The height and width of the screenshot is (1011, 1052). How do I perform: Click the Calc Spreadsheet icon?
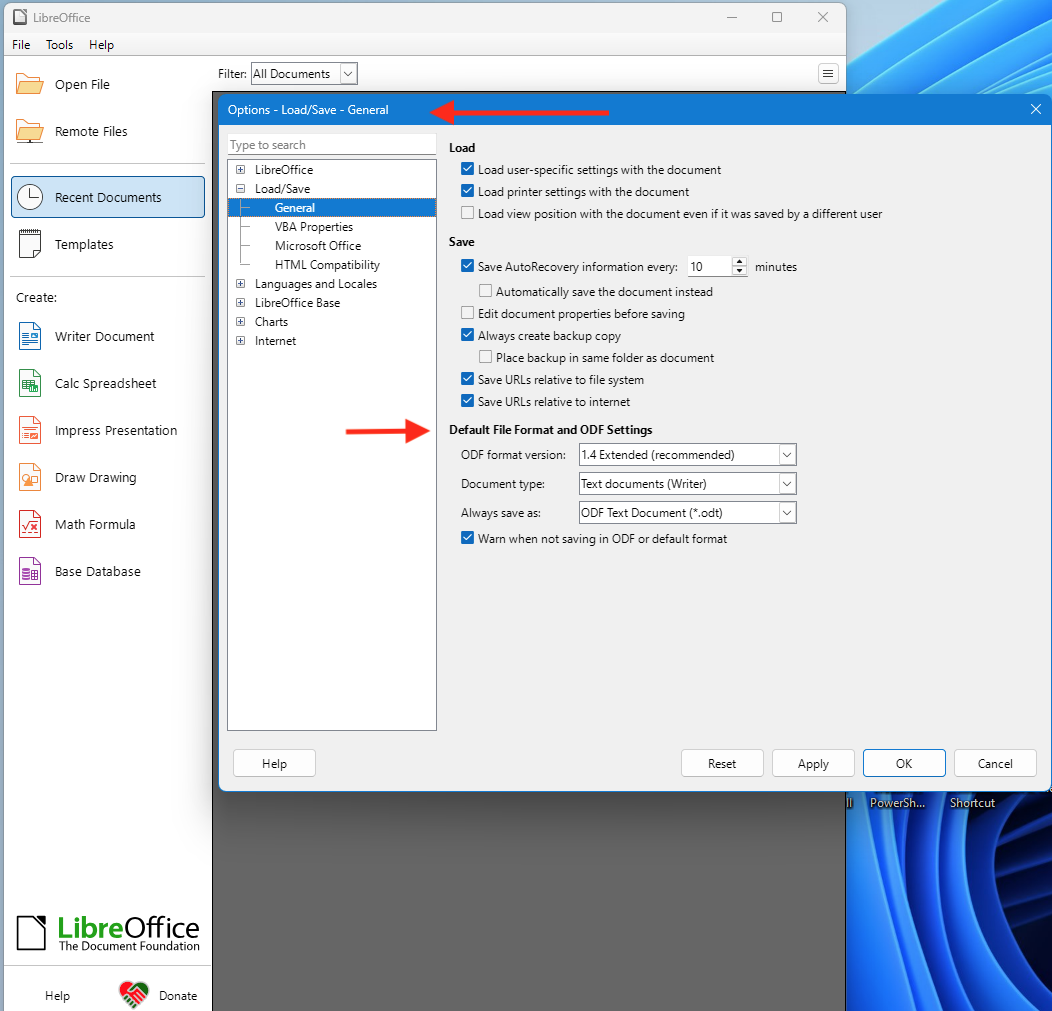pos(30,383)
